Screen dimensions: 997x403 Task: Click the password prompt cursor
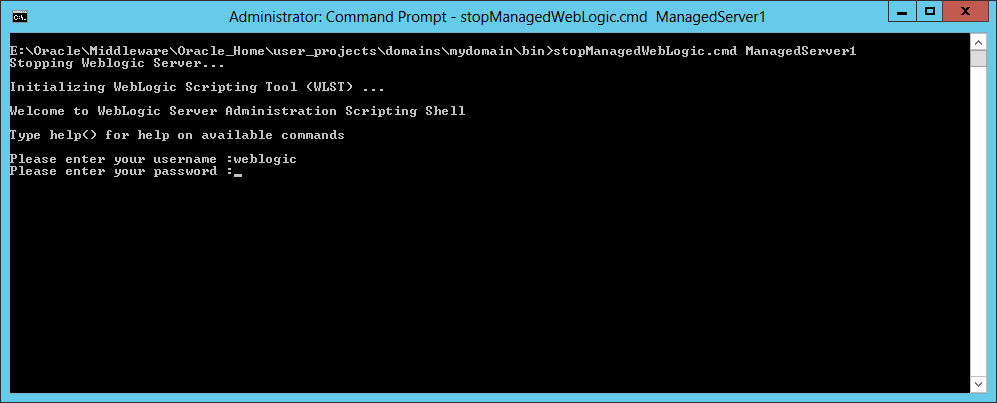(238, 172)
